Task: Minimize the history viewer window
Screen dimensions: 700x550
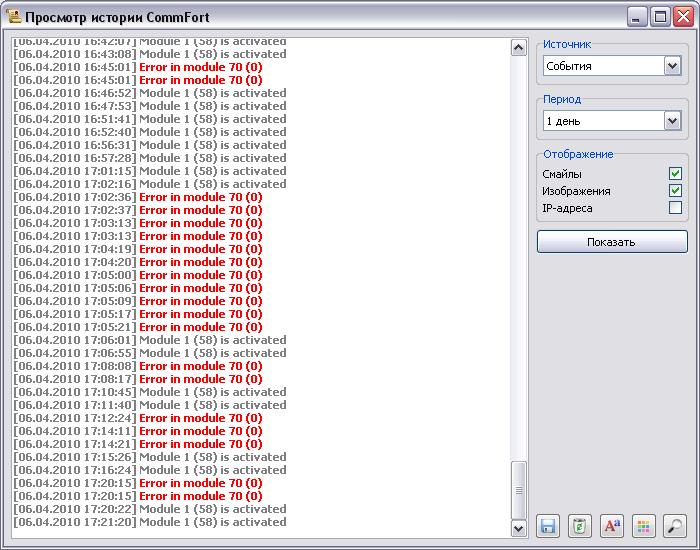Action: 637,17
